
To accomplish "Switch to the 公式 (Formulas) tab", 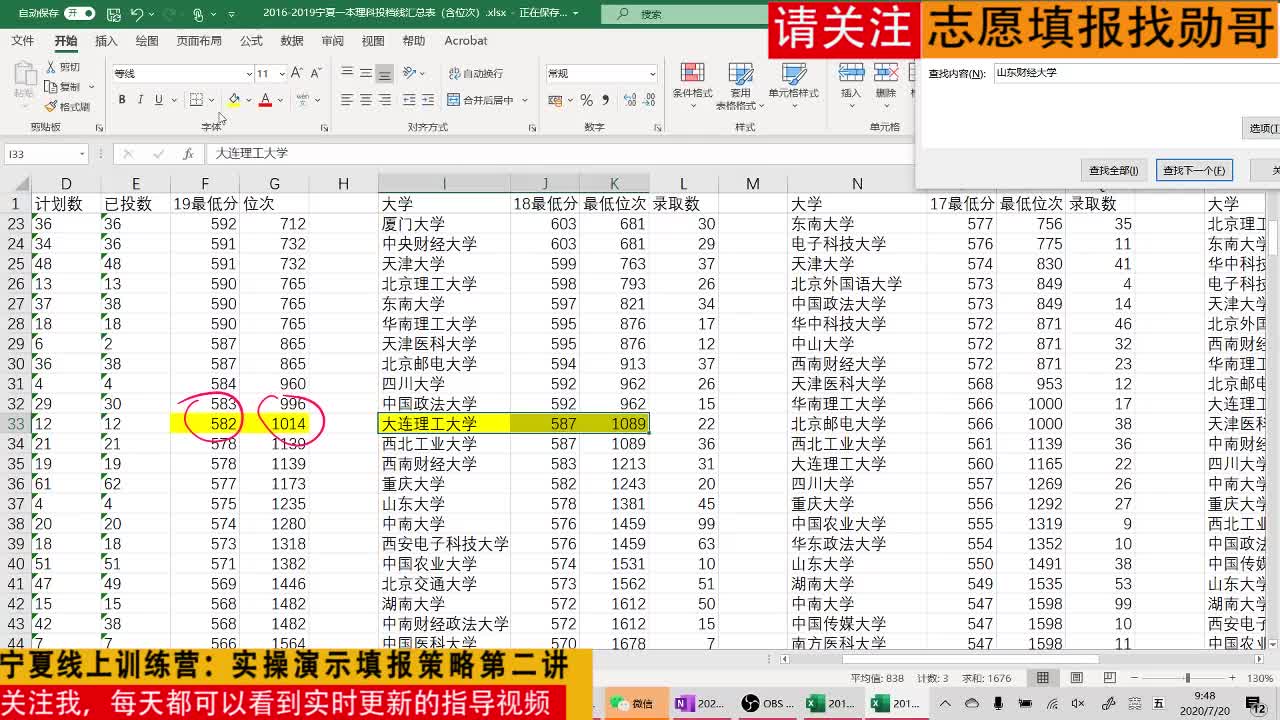I will (251, 41).
